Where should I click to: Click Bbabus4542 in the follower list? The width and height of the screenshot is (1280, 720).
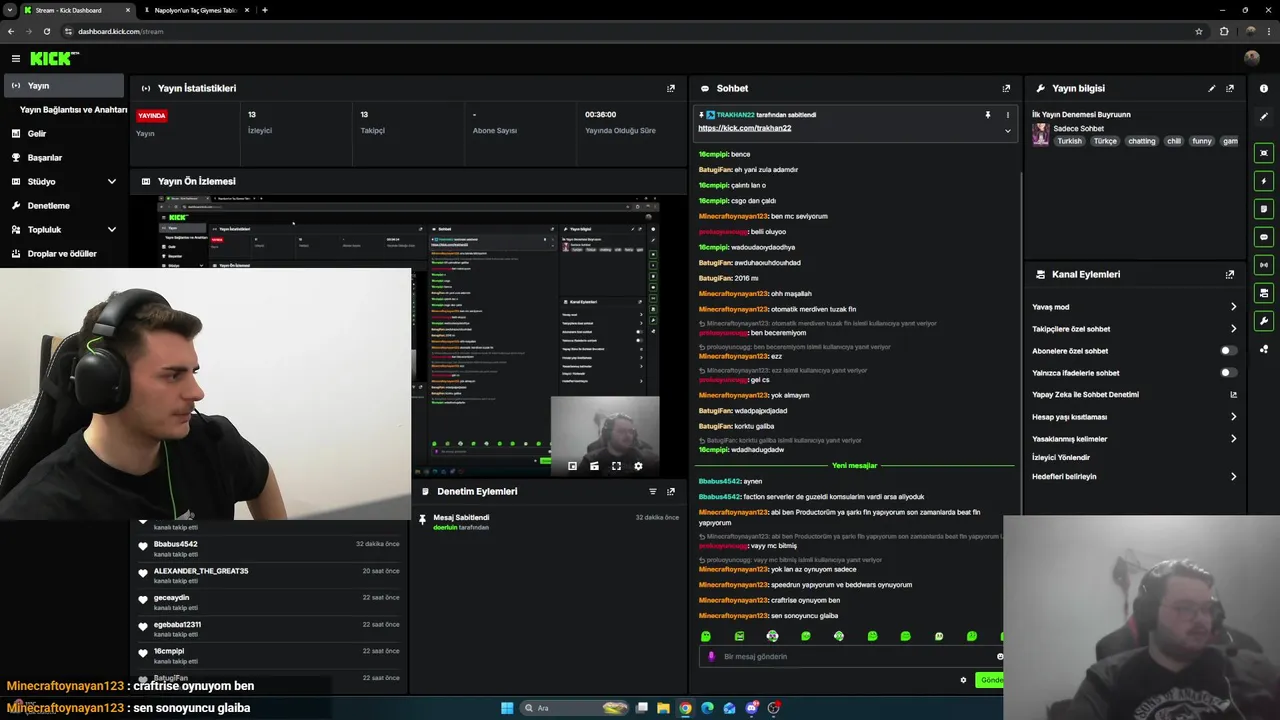[x=176, y=544]
